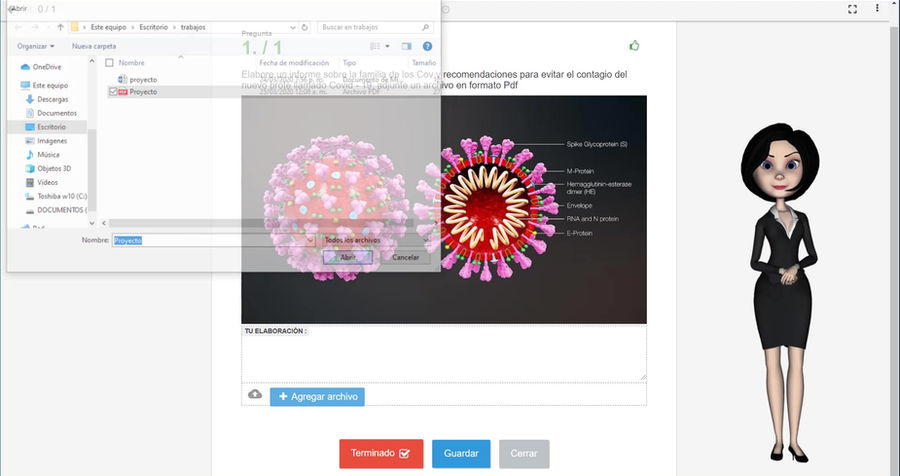The image size is (900, 476).
Task: Click Este equipo in the address breadcrumb
Action: (108, 27)
